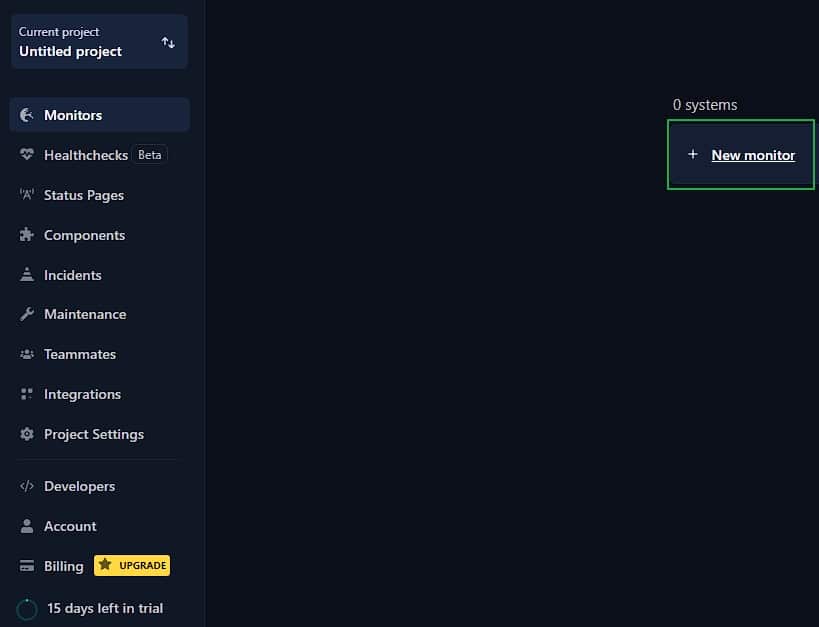The width and height of the screenshot is (819, 627).
Task: Click the Incidents cone icon
Action: (27, 275)
